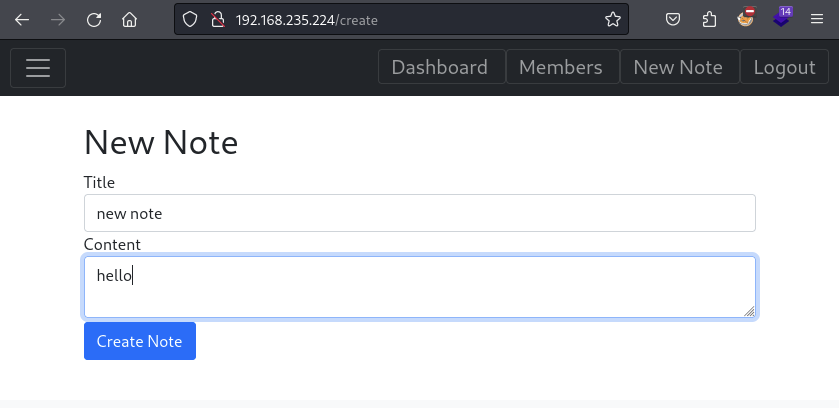Screen dimensions: 839x408
Task: Focus the Content text area
Action: [x=419, y=287]
